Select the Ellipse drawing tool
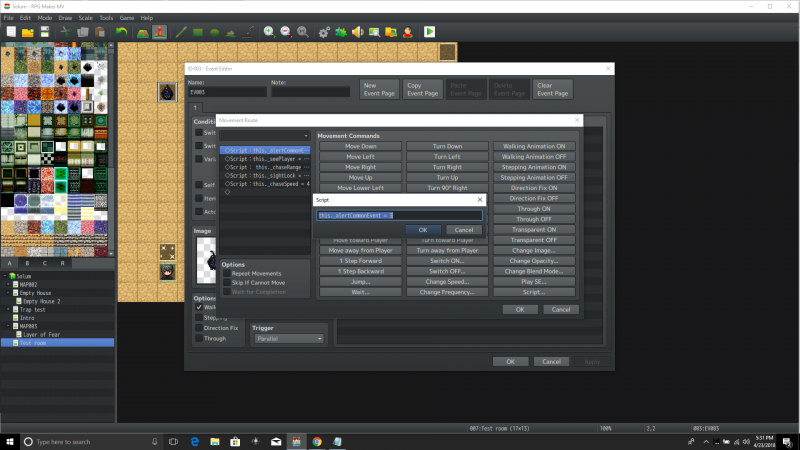This screenshot has width=800, height=450. (215, 32)
